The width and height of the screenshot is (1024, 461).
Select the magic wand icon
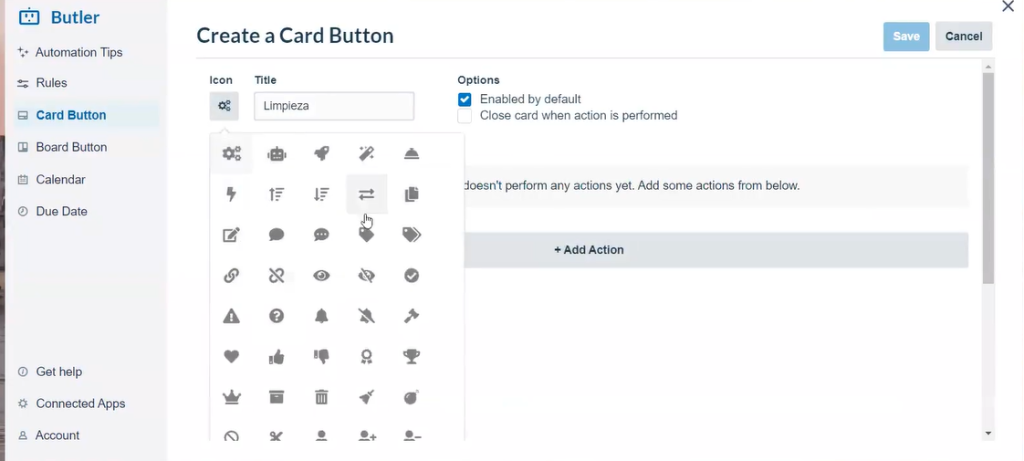point(367,154)
